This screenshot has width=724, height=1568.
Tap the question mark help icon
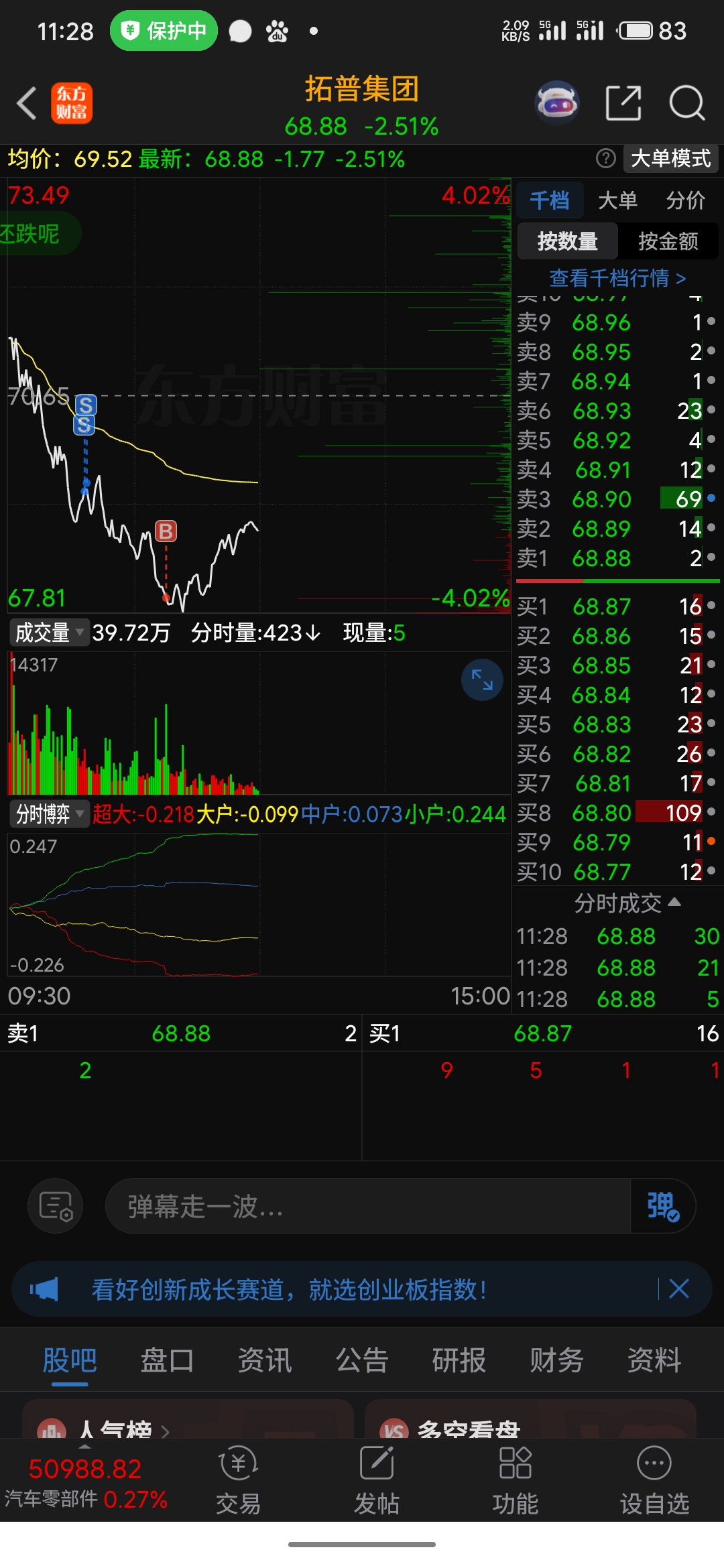tap(605, 159)
